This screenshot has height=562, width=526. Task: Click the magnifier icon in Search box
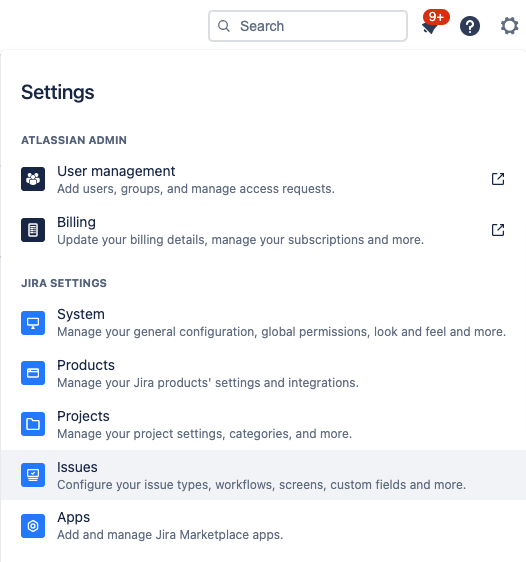coord(224,26)
